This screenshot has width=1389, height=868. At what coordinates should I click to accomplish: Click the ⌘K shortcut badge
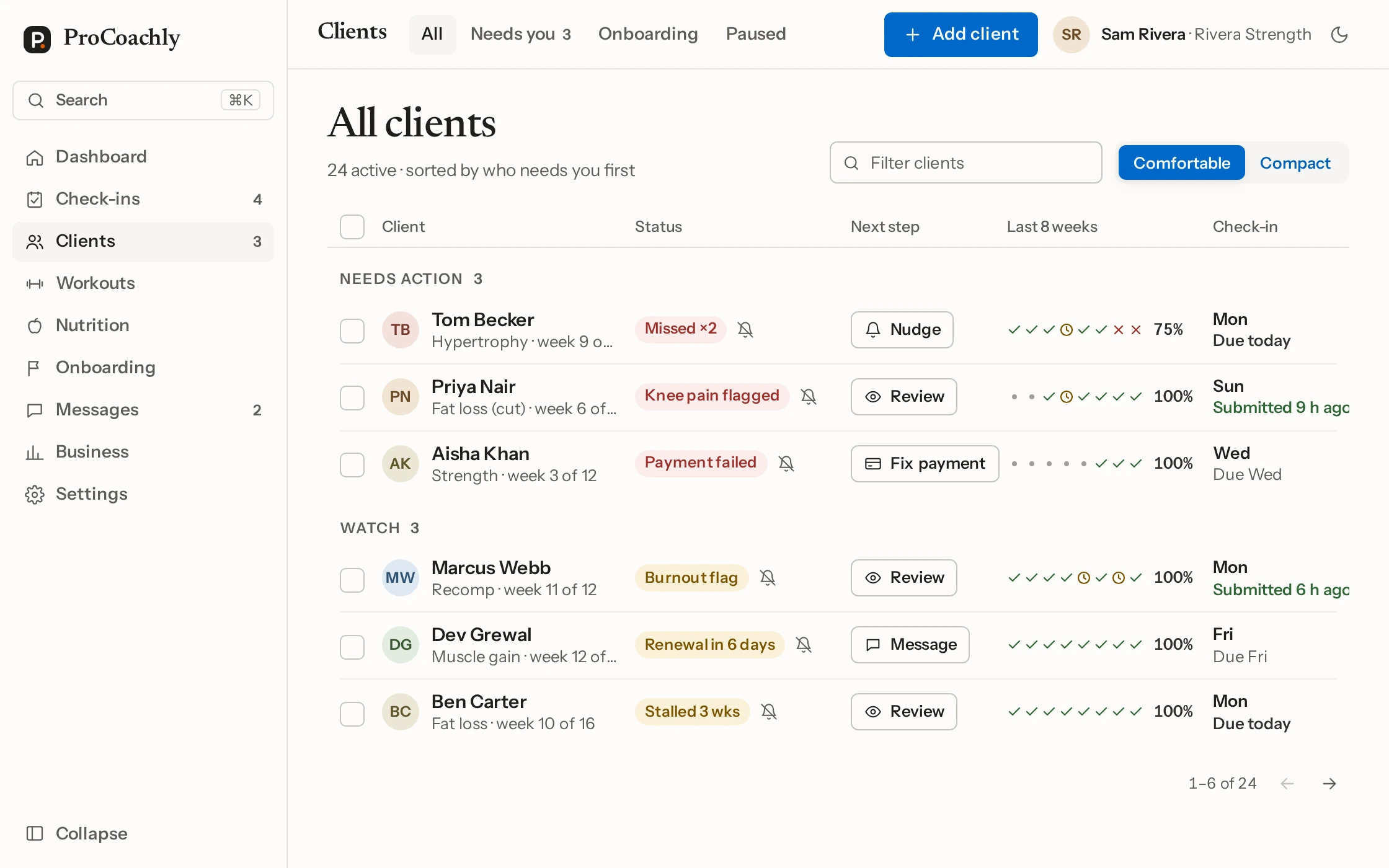241,100
